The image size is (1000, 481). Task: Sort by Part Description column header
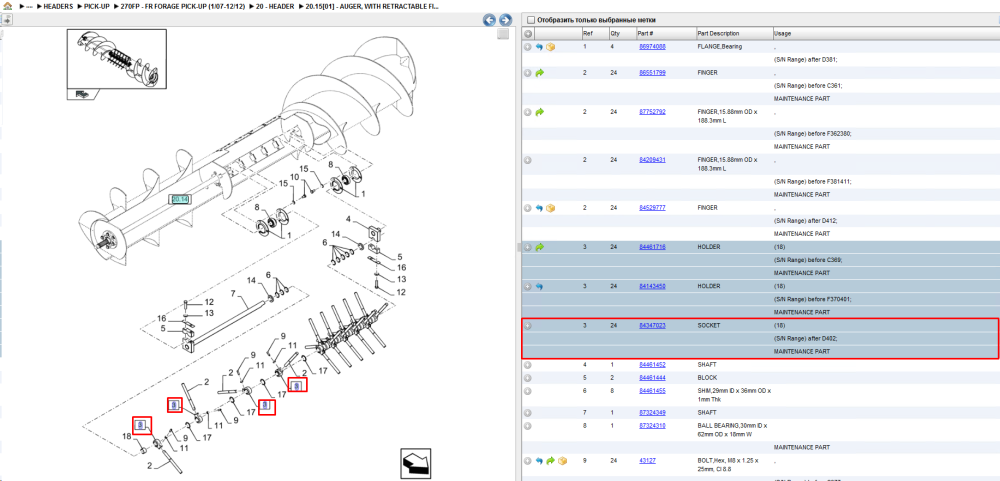733,34
